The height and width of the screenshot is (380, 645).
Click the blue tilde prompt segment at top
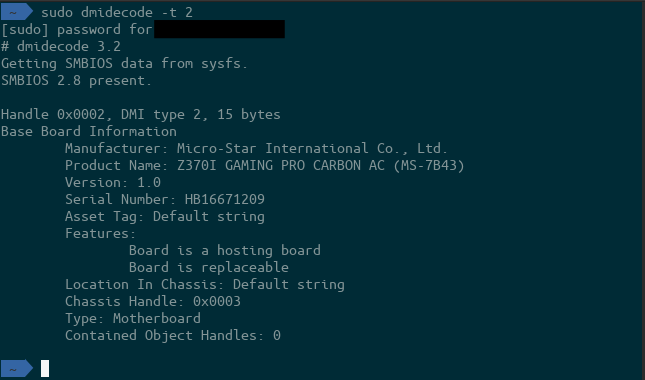pyautogui.click(x=16, y=12)
